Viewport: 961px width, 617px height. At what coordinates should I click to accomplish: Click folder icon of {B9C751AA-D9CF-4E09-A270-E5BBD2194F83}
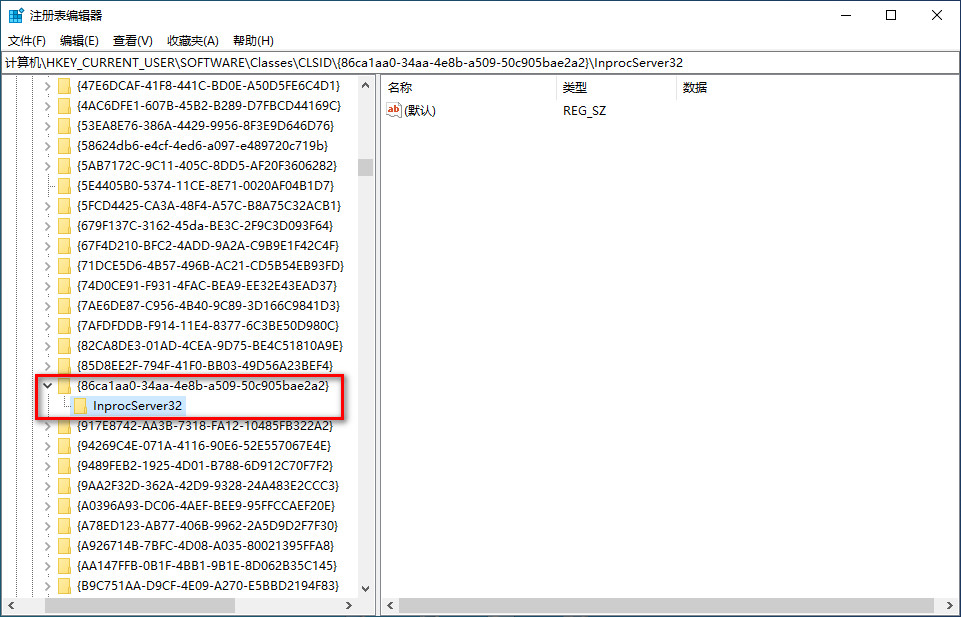pos(65,585)
